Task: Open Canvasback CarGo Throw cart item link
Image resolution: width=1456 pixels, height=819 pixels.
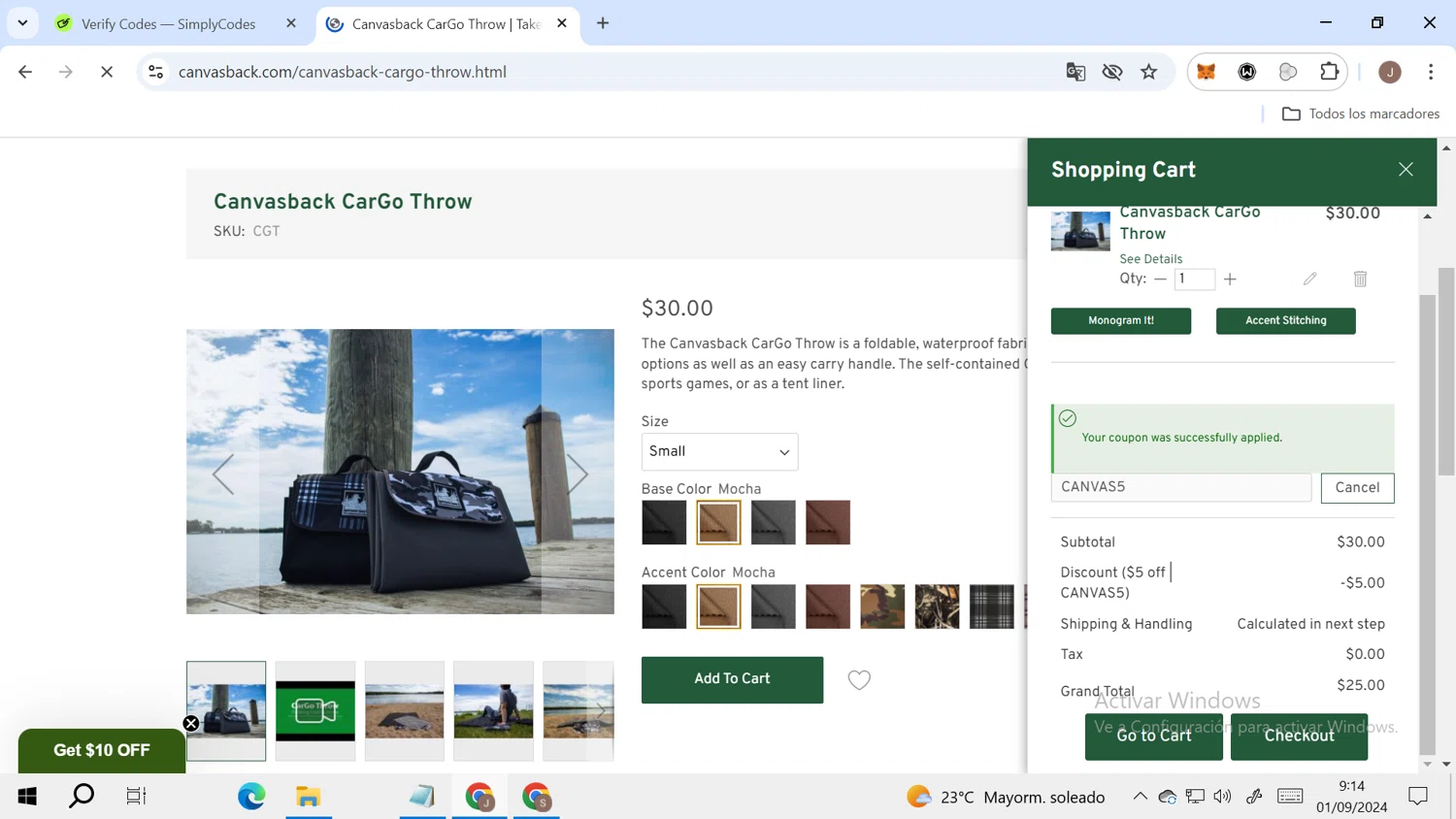Action: click(1189, 223)
